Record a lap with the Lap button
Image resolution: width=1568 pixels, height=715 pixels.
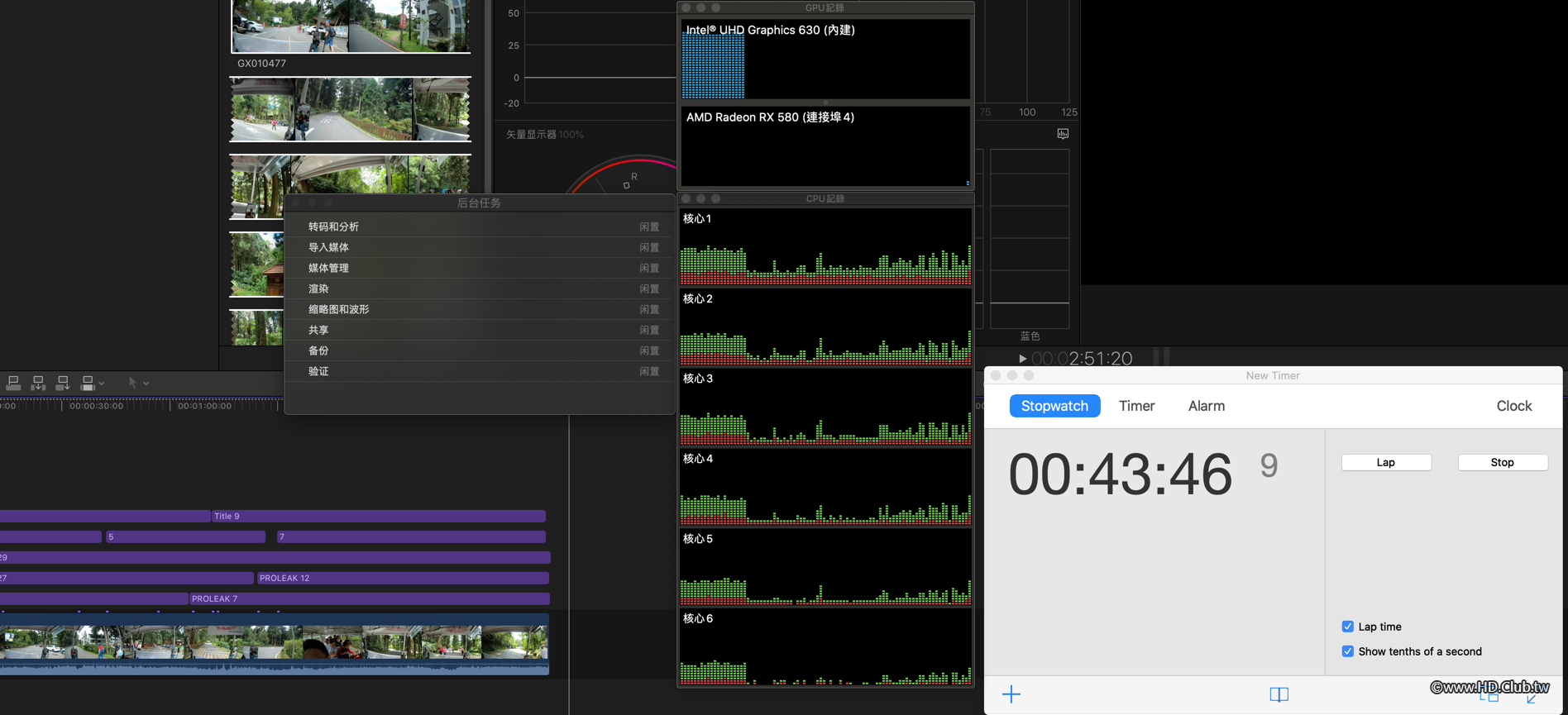click(1386, 462)
